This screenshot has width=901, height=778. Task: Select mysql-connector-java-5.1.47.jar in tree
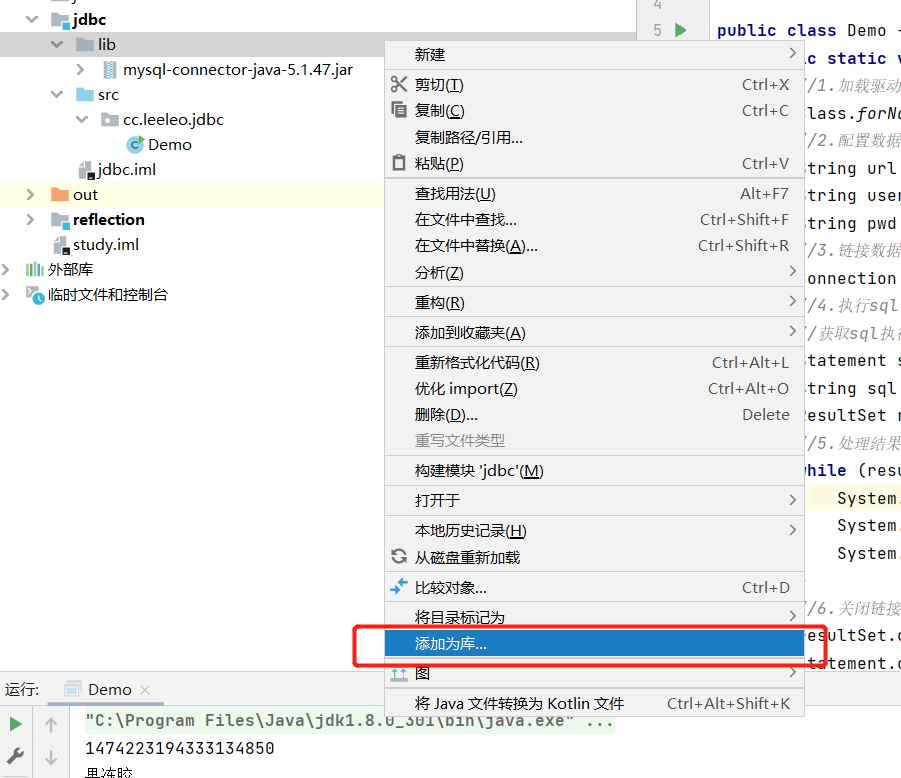pos(237,70)
